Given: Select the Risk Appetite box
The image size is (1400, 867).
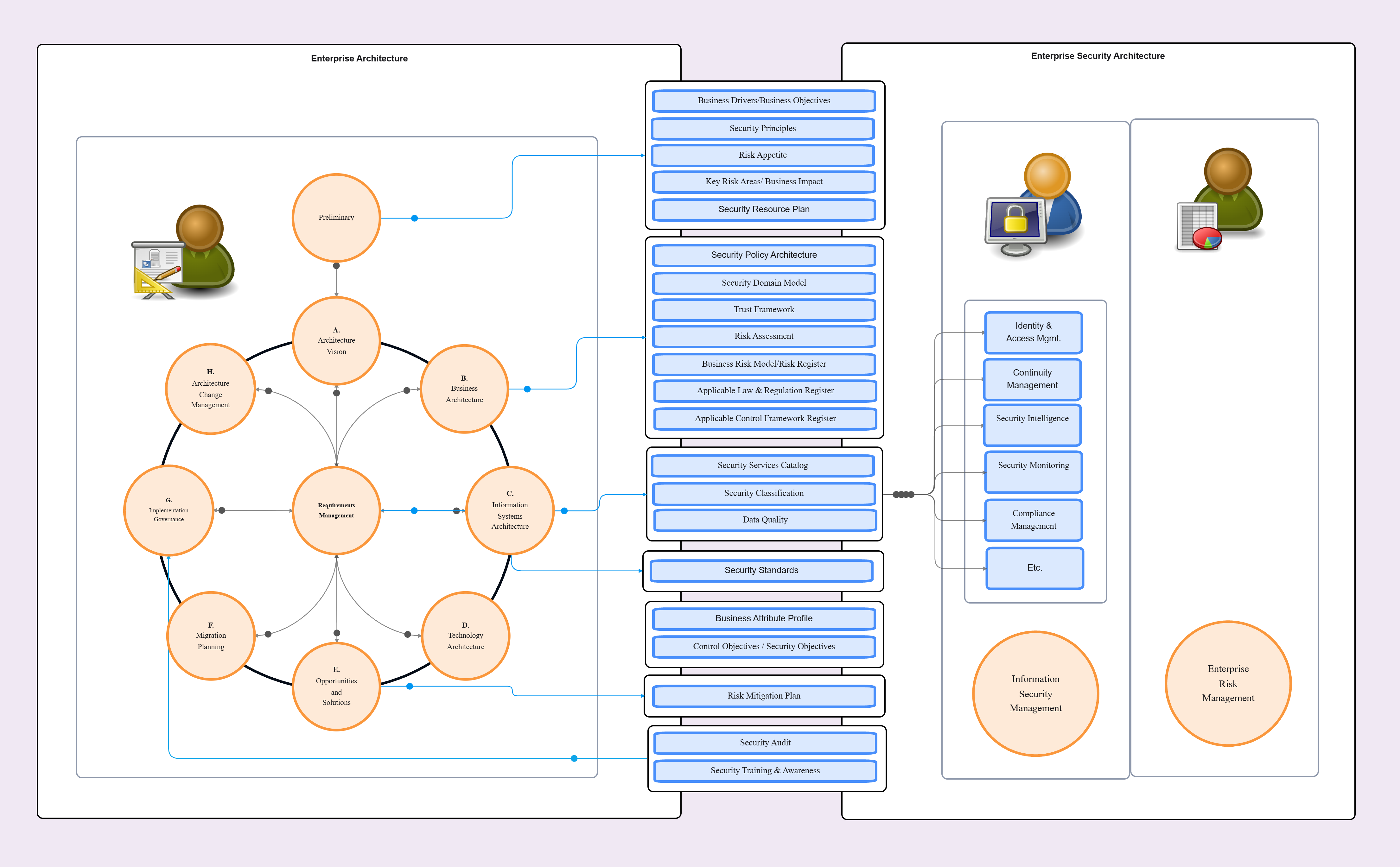Looking at the screenshot, I should pos(763,155).
